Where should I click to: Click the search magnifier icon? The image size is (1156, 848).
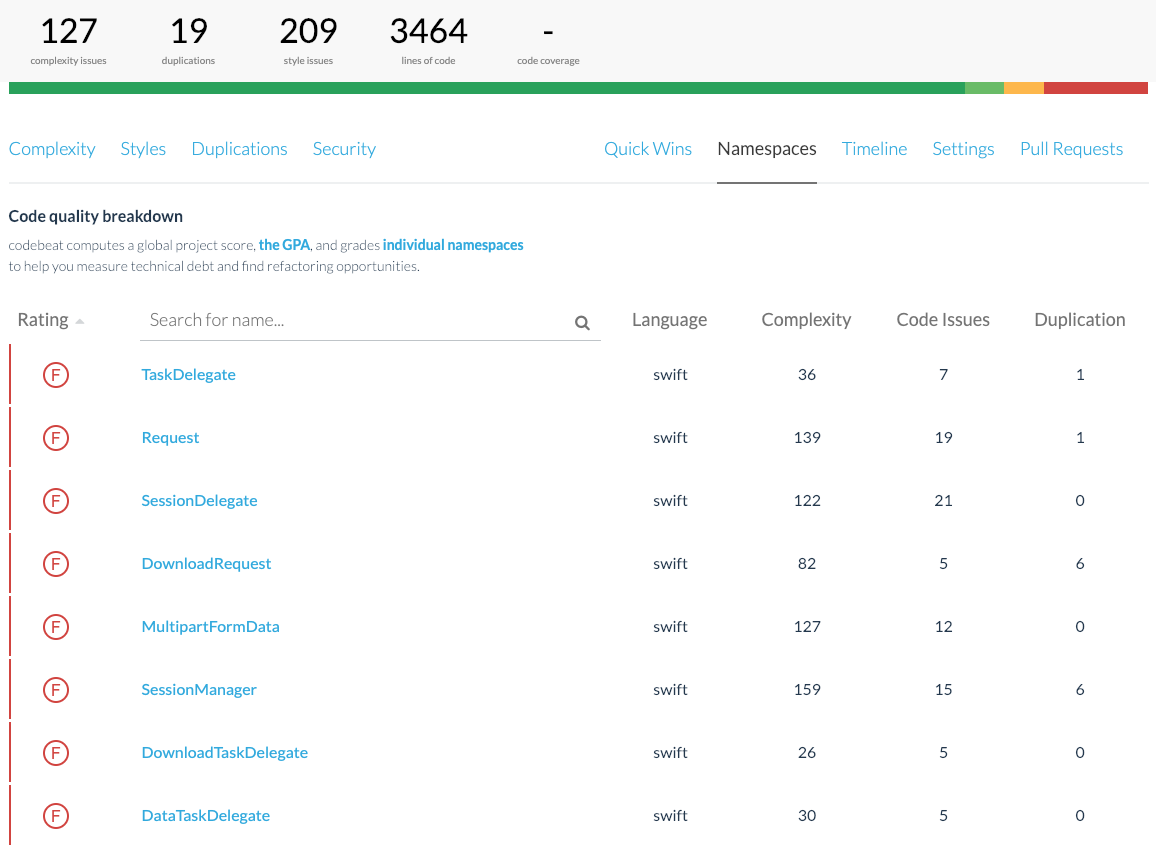coord(582,323)
